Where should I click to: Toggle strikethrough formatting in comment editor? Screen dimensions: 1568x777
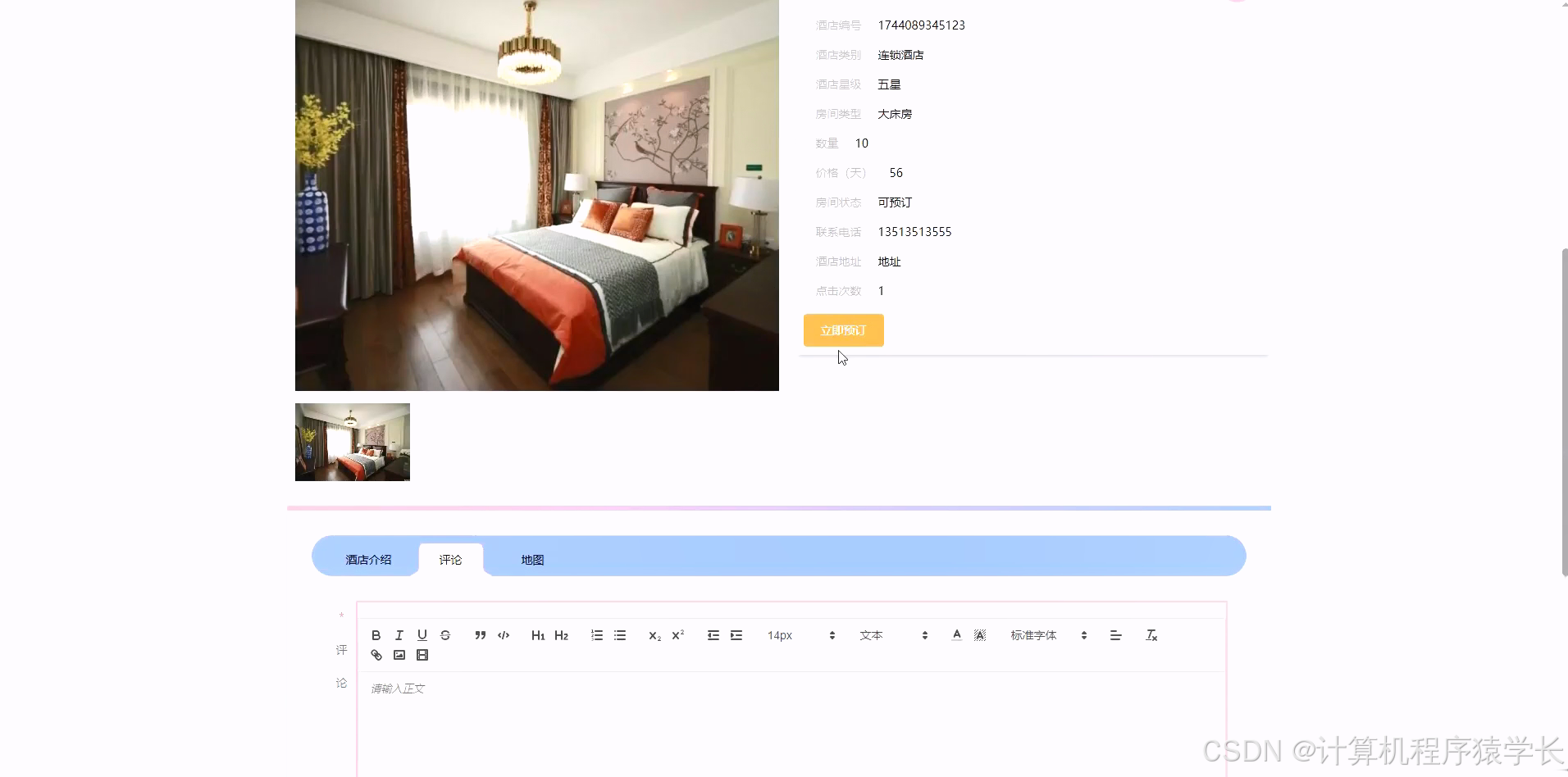pos(445,635)
